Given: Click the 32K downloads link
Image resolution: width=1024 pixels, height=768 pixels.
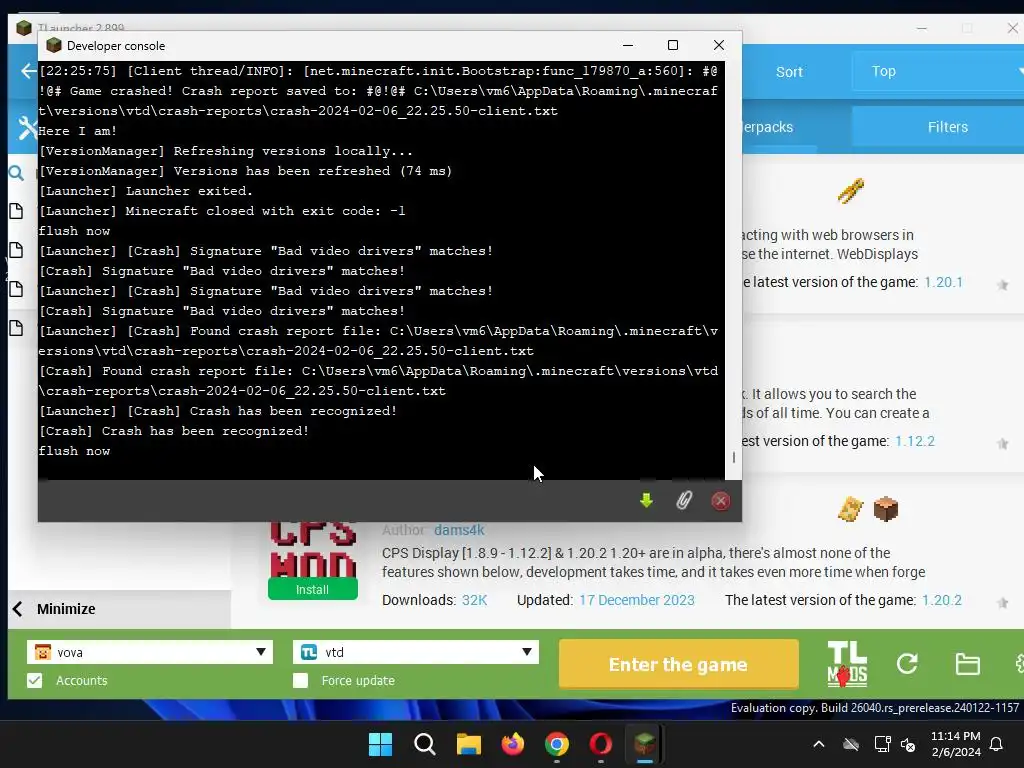Looking at the screenshot, I should coord(475,600).
